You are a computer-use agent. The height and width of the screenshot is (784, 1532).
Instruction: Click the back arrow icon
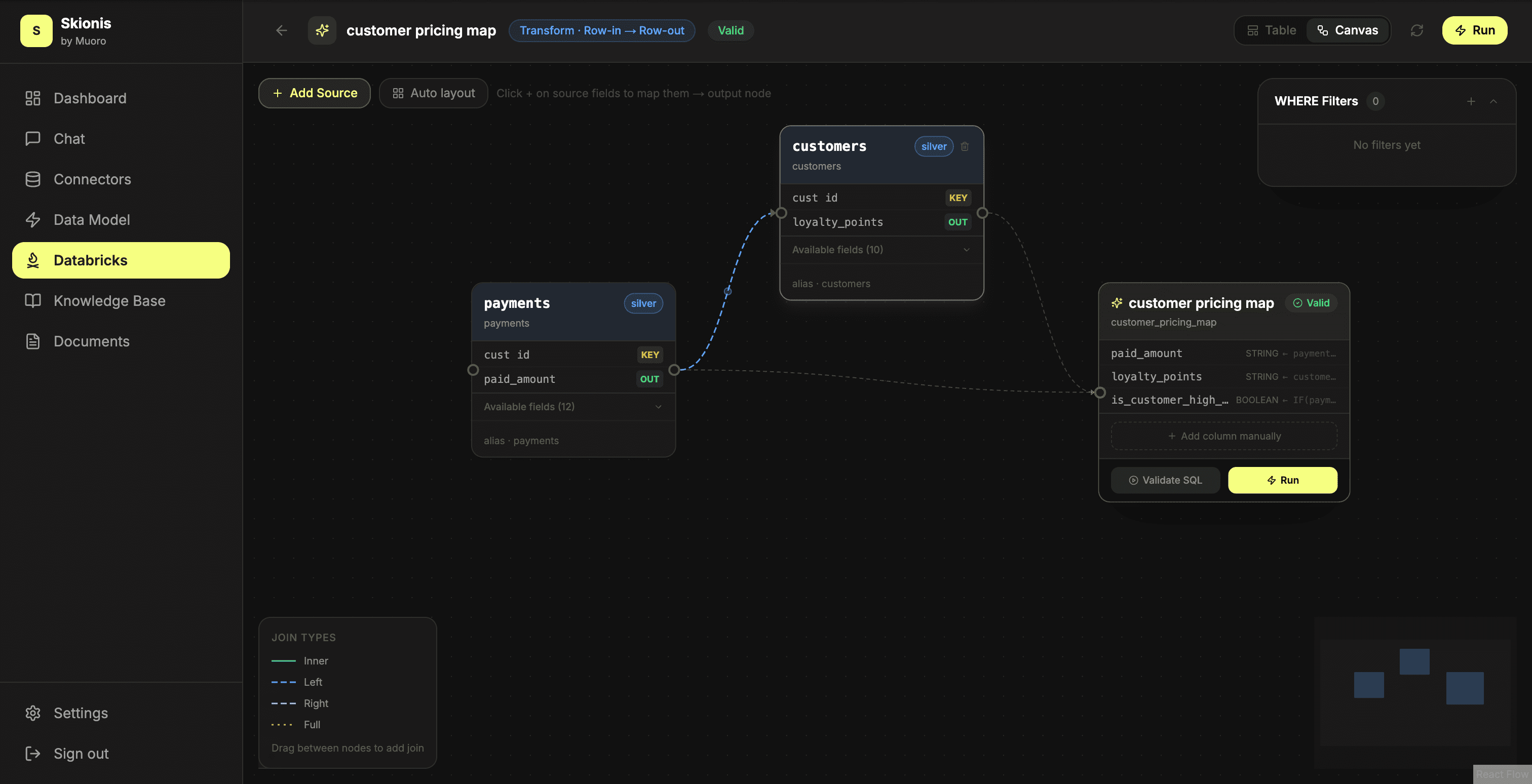281,30
